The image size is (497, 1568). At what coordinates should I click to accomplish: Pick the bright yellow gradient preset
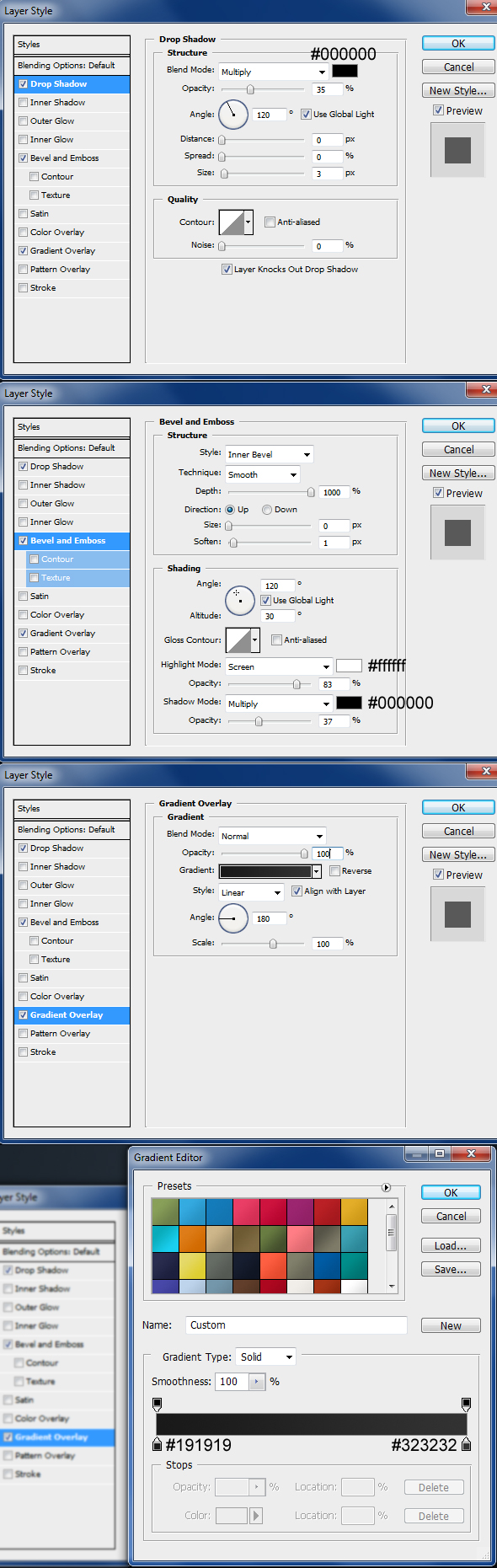[x=192, y=1266]
